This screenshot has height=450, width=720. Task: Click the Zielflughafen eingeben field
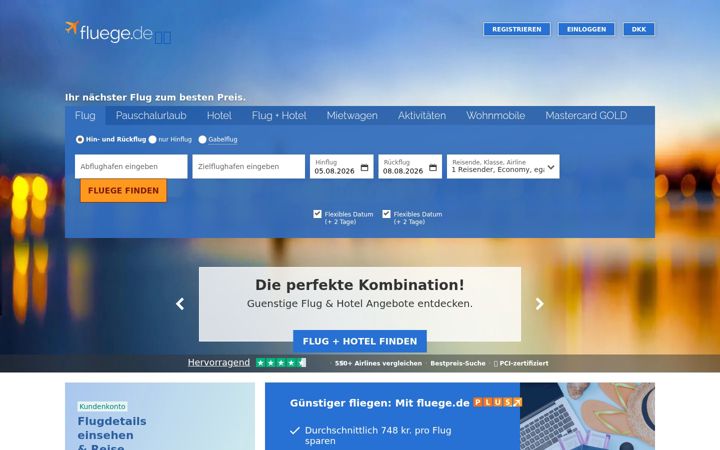(x=248, y=166)
